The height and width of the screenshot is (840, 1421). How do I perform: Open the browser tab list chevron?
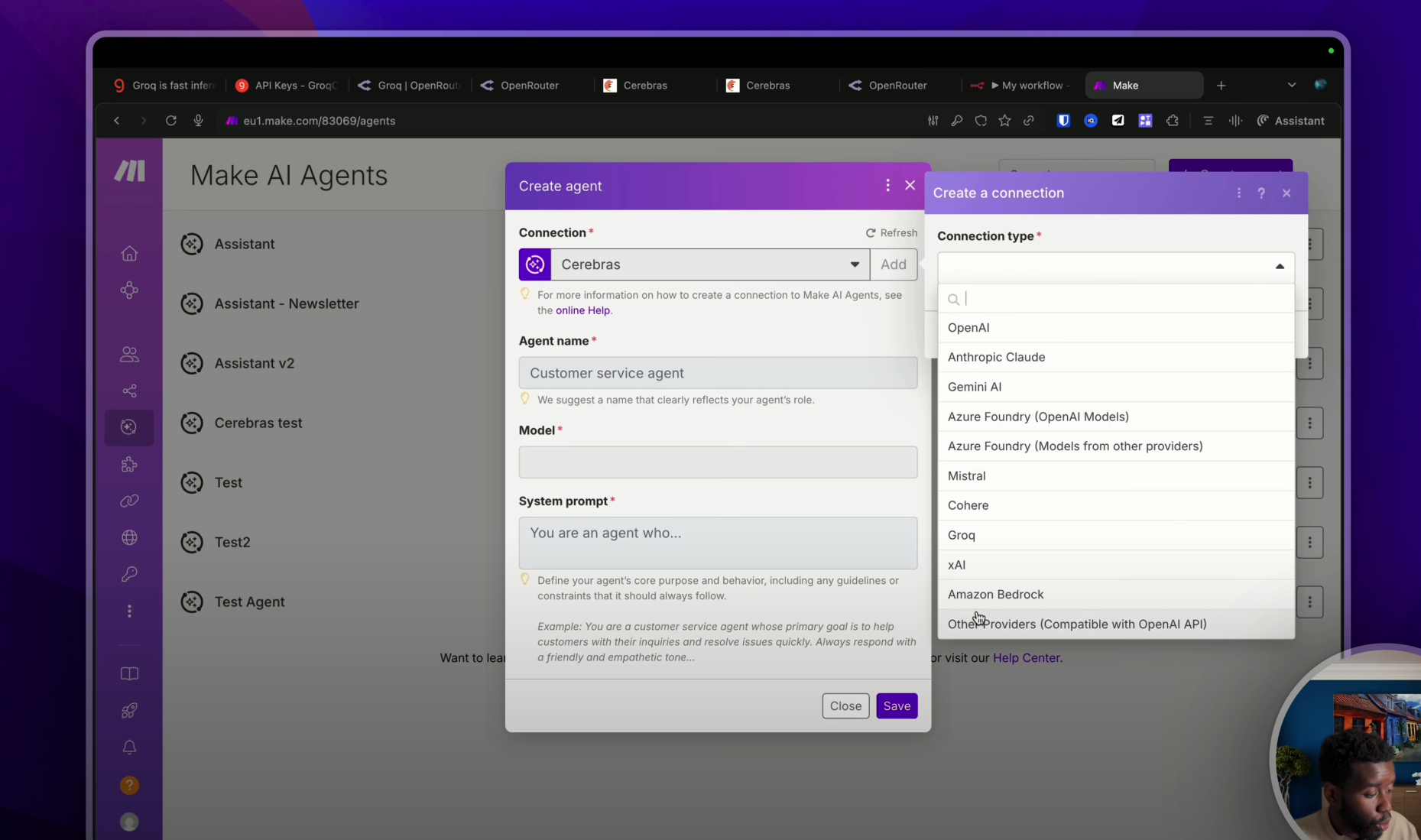coord(1291,85)
